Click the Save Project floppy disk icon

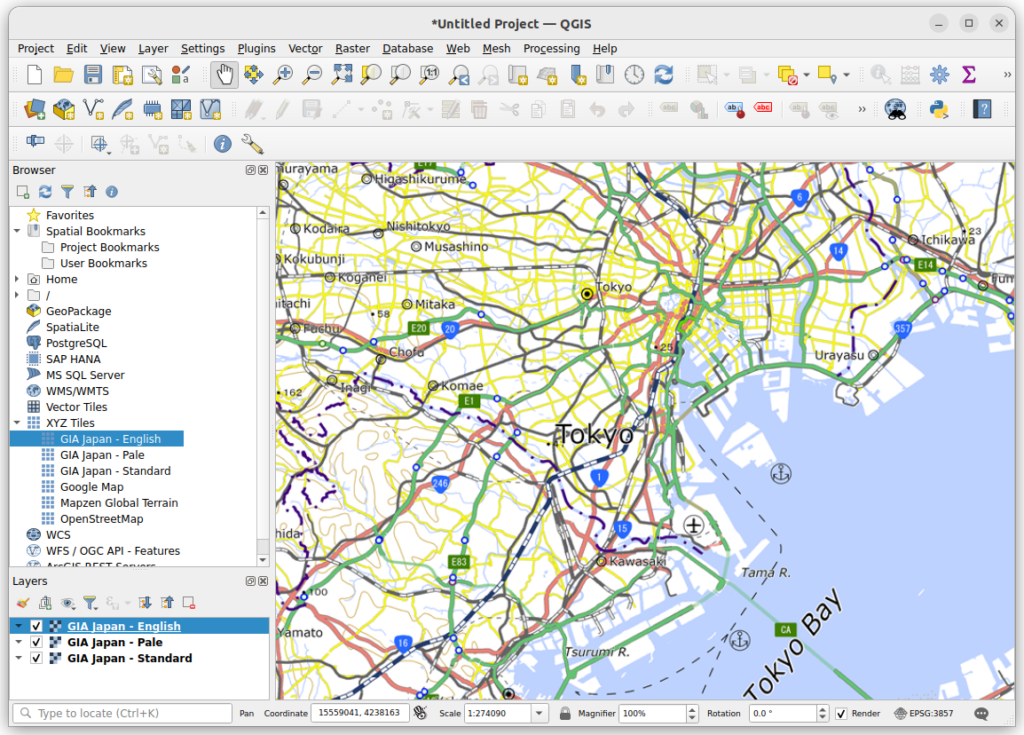[x=93, y=75]
